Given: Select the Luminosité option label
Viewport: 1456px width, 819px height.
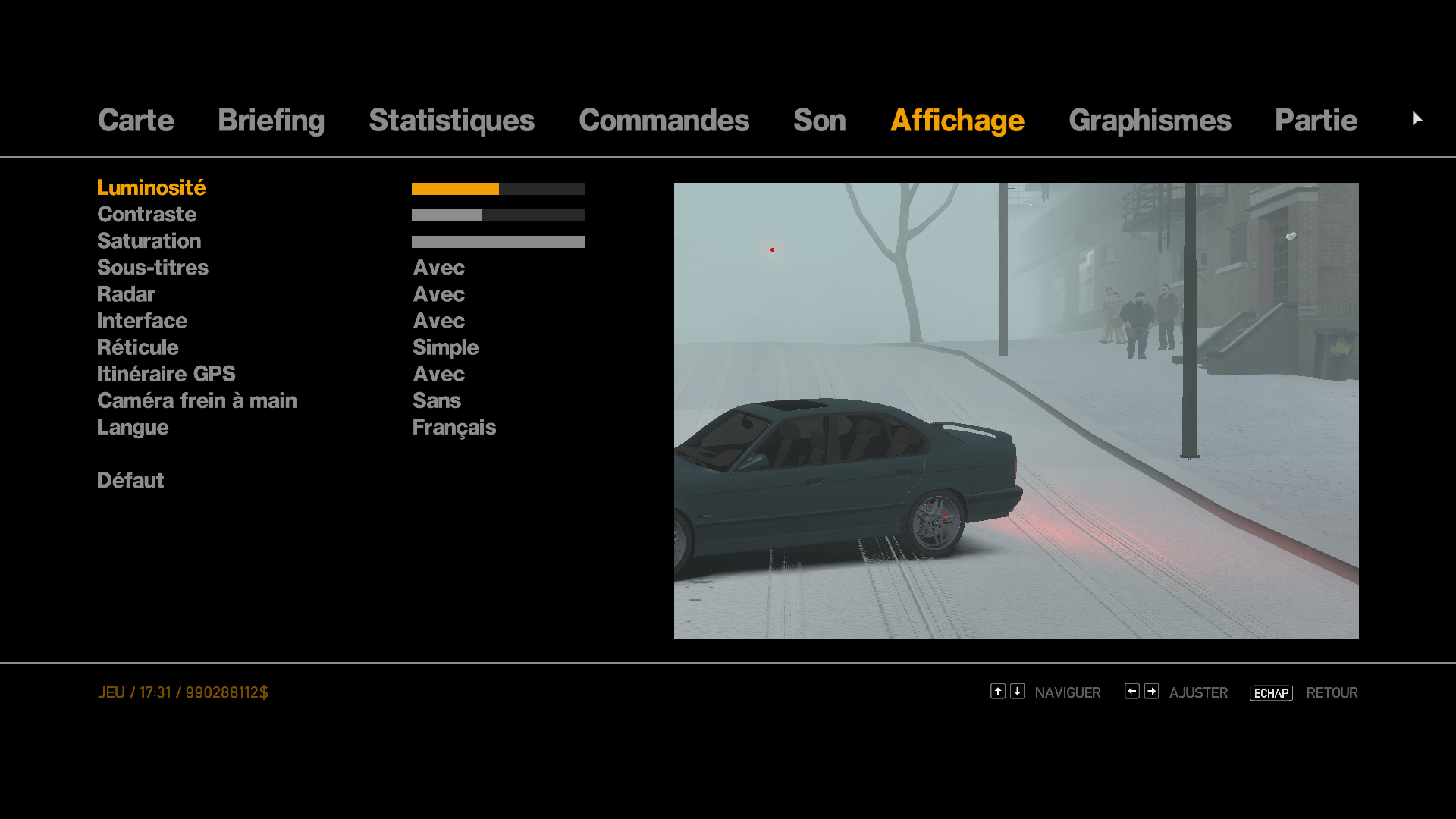Looking at the screenshot, I should [151, 188].
